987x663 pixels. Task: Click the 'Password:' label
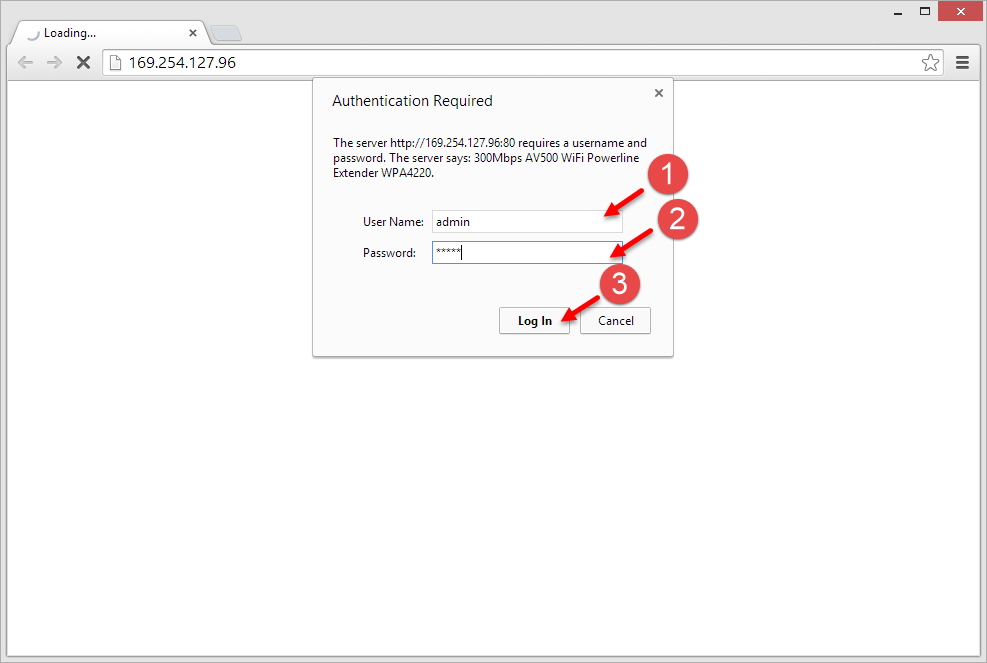pyautogui.click(x=389, y=252)
